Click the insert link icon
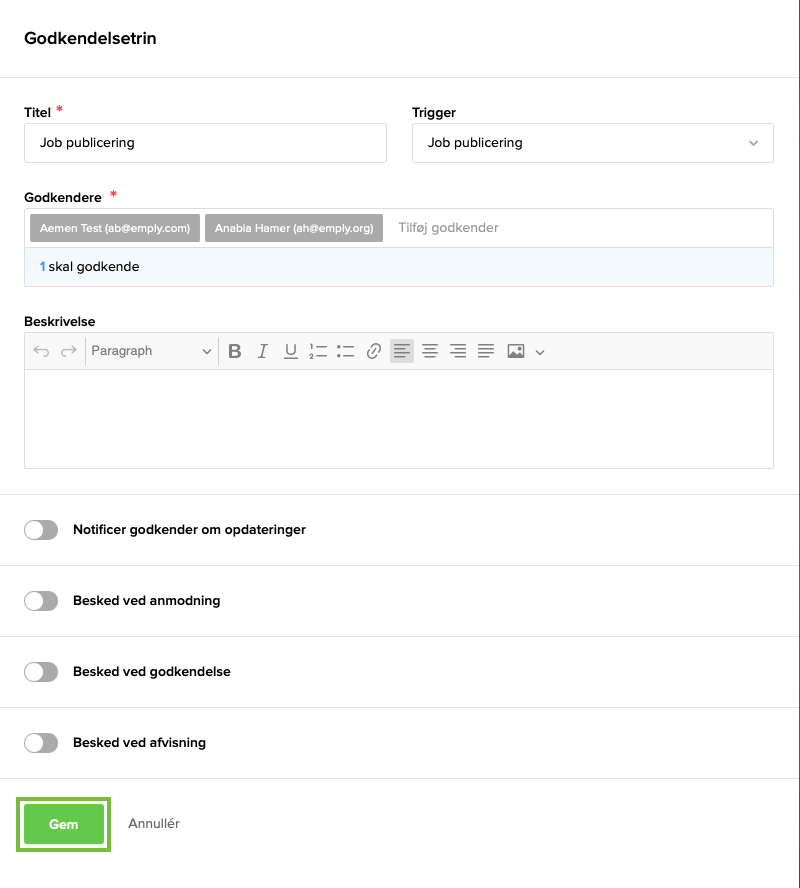 pyautogui.click(x=374, y=351)
